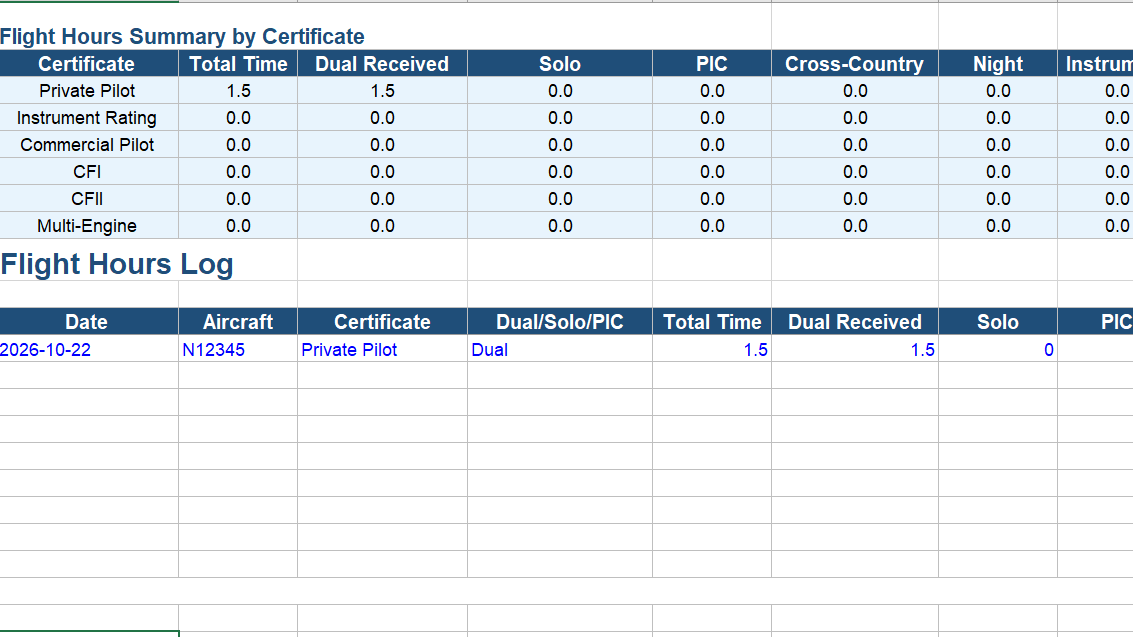Image resolution: width=1133 pixels, height=637 pixels.
Task: Click the log 'Solo' column header
Action: click(x=998, y=321)
